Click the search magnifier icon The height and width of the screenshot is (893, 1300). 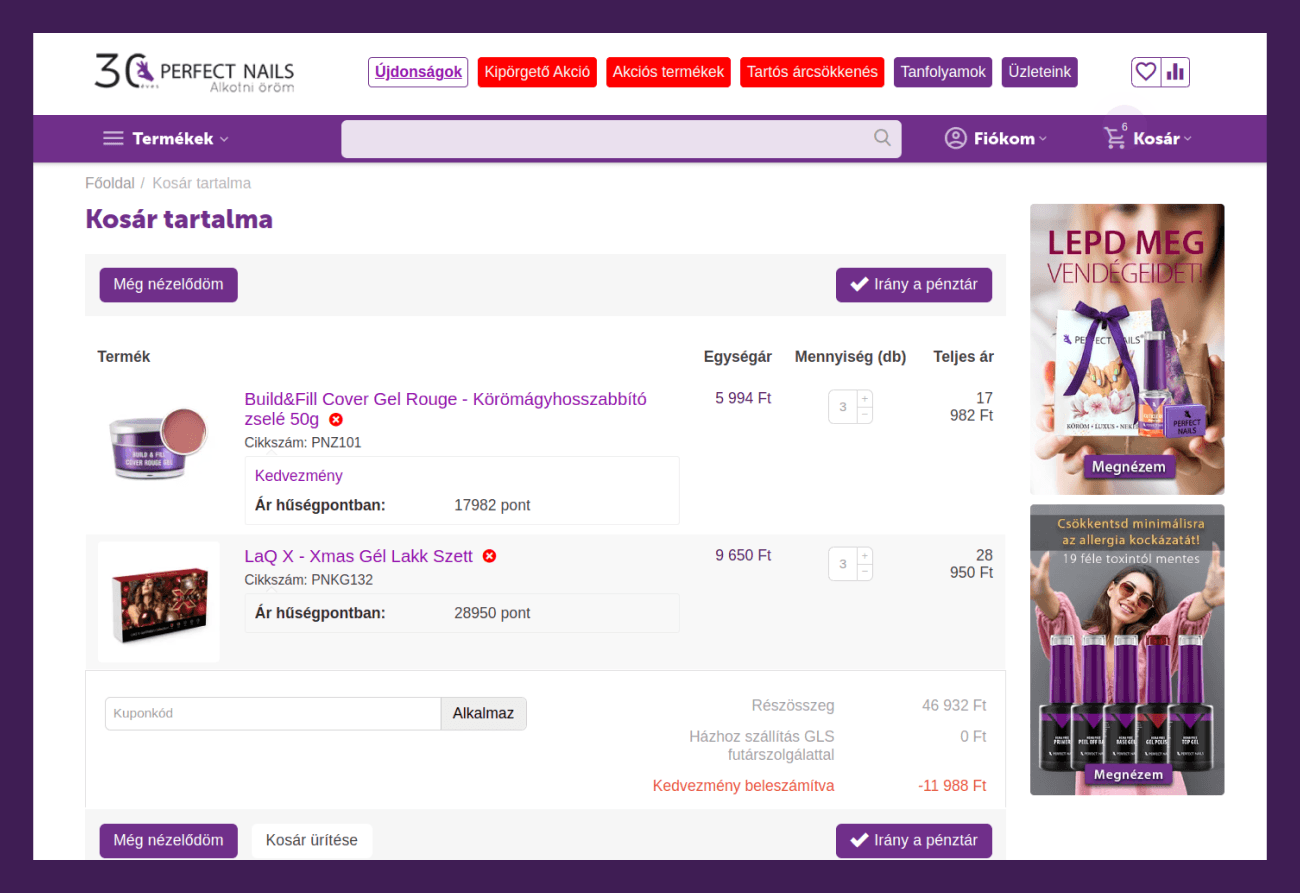[882, 138]
